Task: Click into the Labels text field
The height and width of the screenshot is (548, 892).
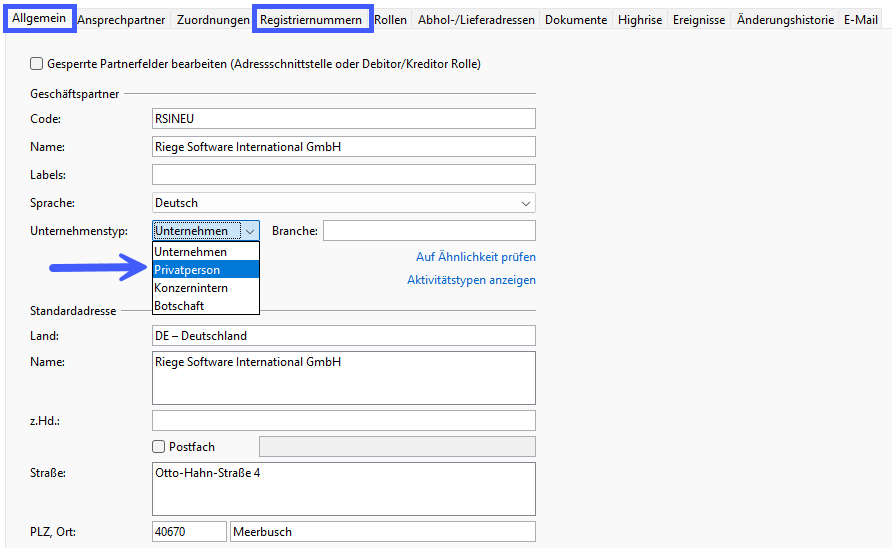Action: pos(344,175)
